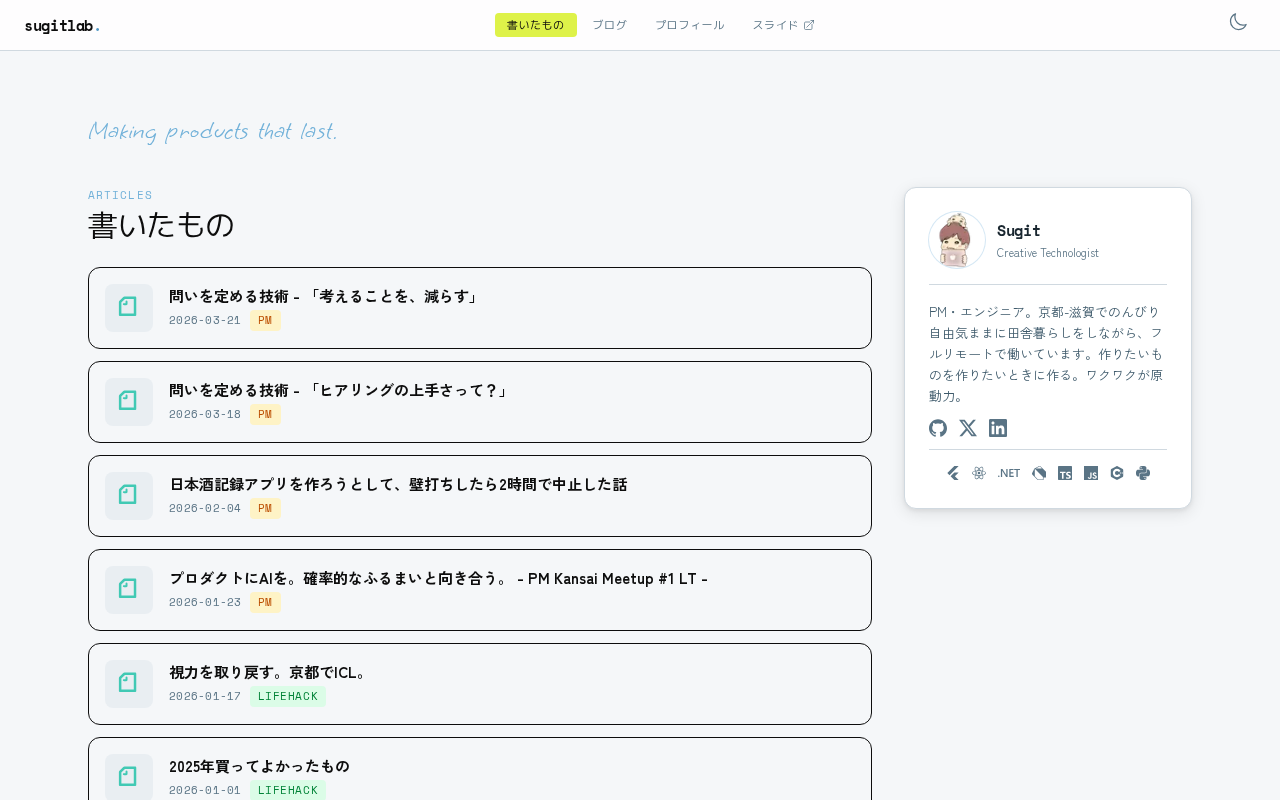Select the 書いたもの nav tab

pyautogui.click(x=535, y=25)
